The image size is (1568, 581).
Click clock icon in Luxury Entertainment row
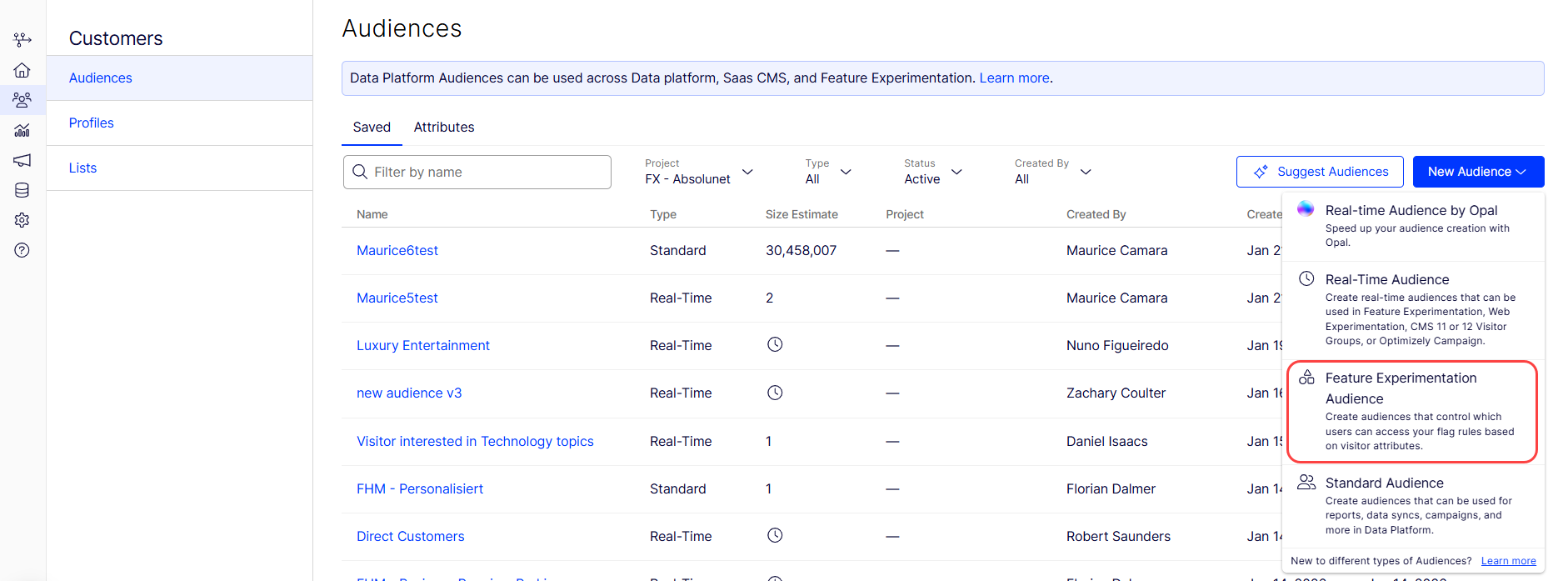point(775,344)
